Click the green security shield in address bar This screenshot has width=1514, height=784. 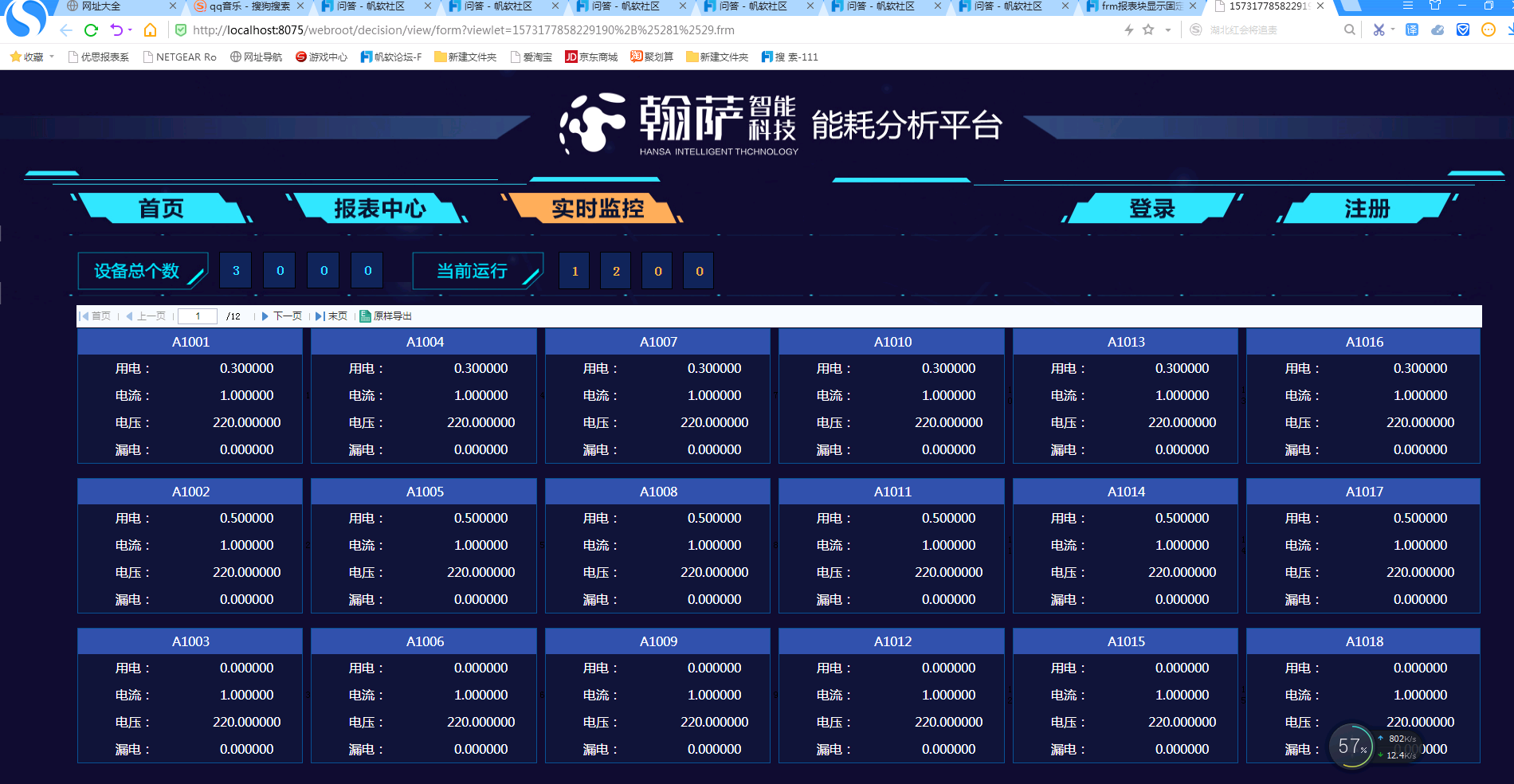point(181,30)
